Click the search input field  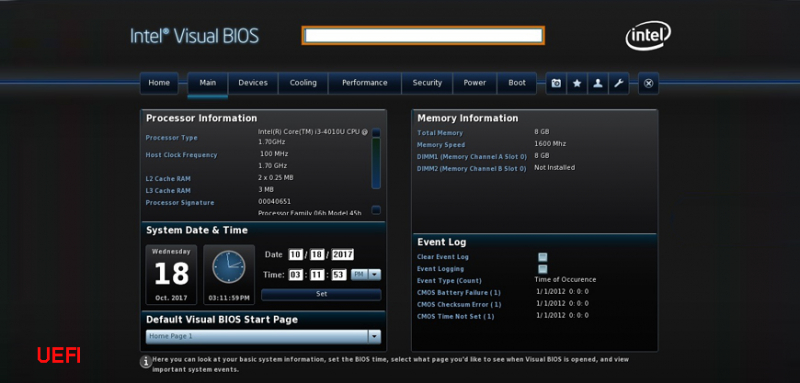click(423, 36)
